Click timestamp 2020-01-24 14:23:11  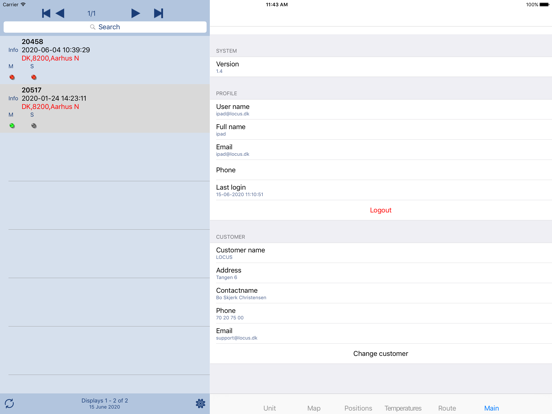[x=54, y=98]
